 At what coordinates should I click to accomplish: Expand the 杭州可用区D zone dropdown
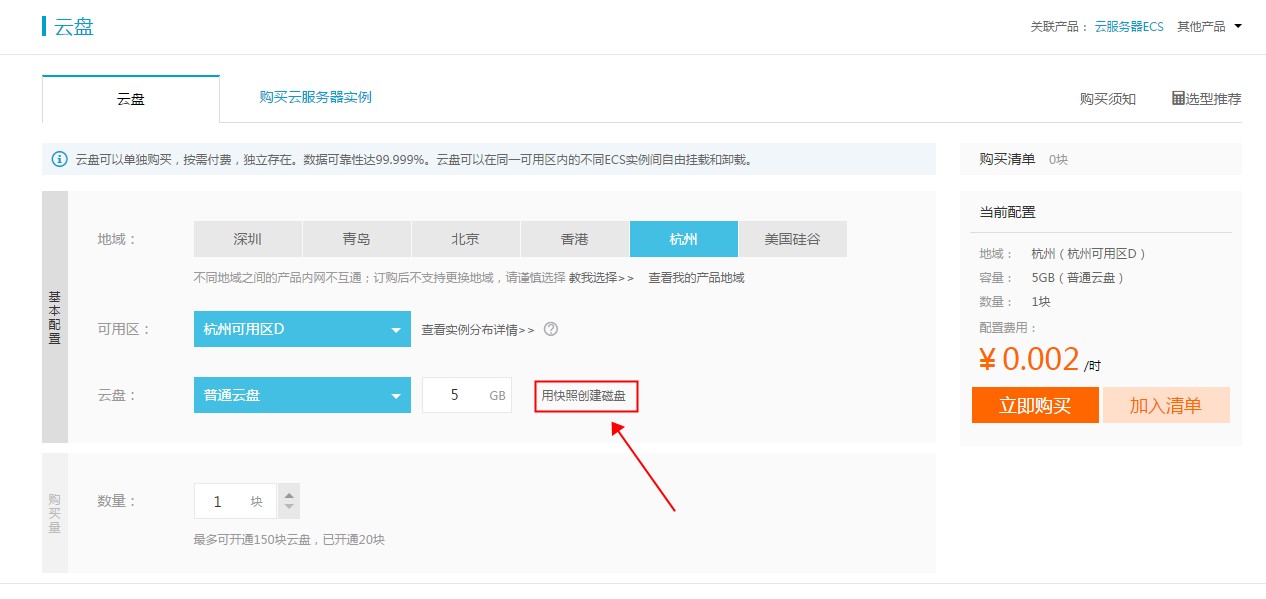pos(302,329)
